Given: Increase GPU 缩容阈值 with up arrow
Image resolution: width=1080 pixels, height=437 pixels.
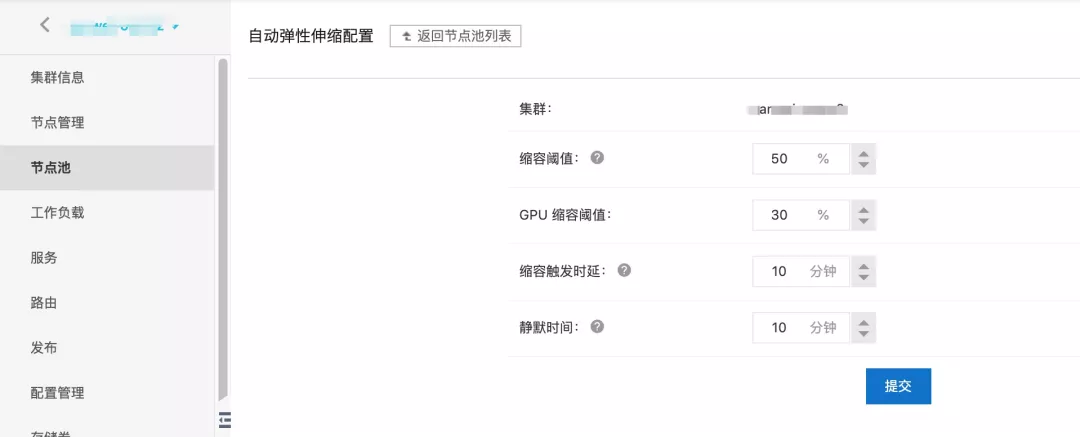Looking at the screenshot, I should [864, 208].
